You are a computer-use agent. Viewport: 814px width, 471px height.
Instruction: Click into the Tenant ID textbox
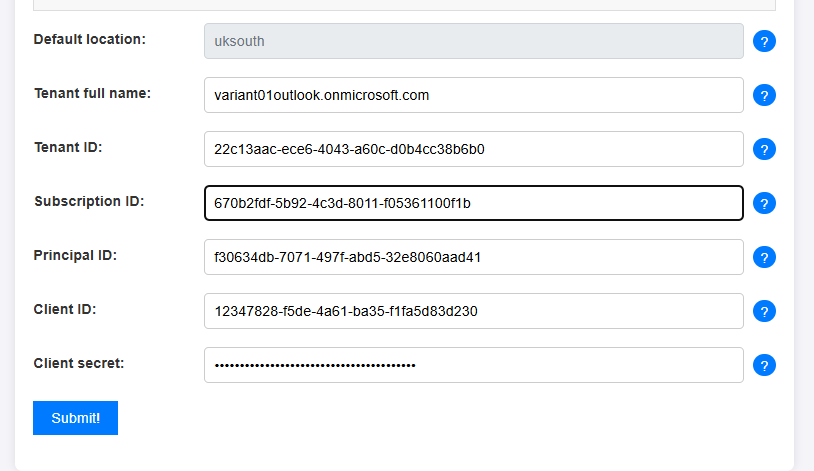coord(473,149)
